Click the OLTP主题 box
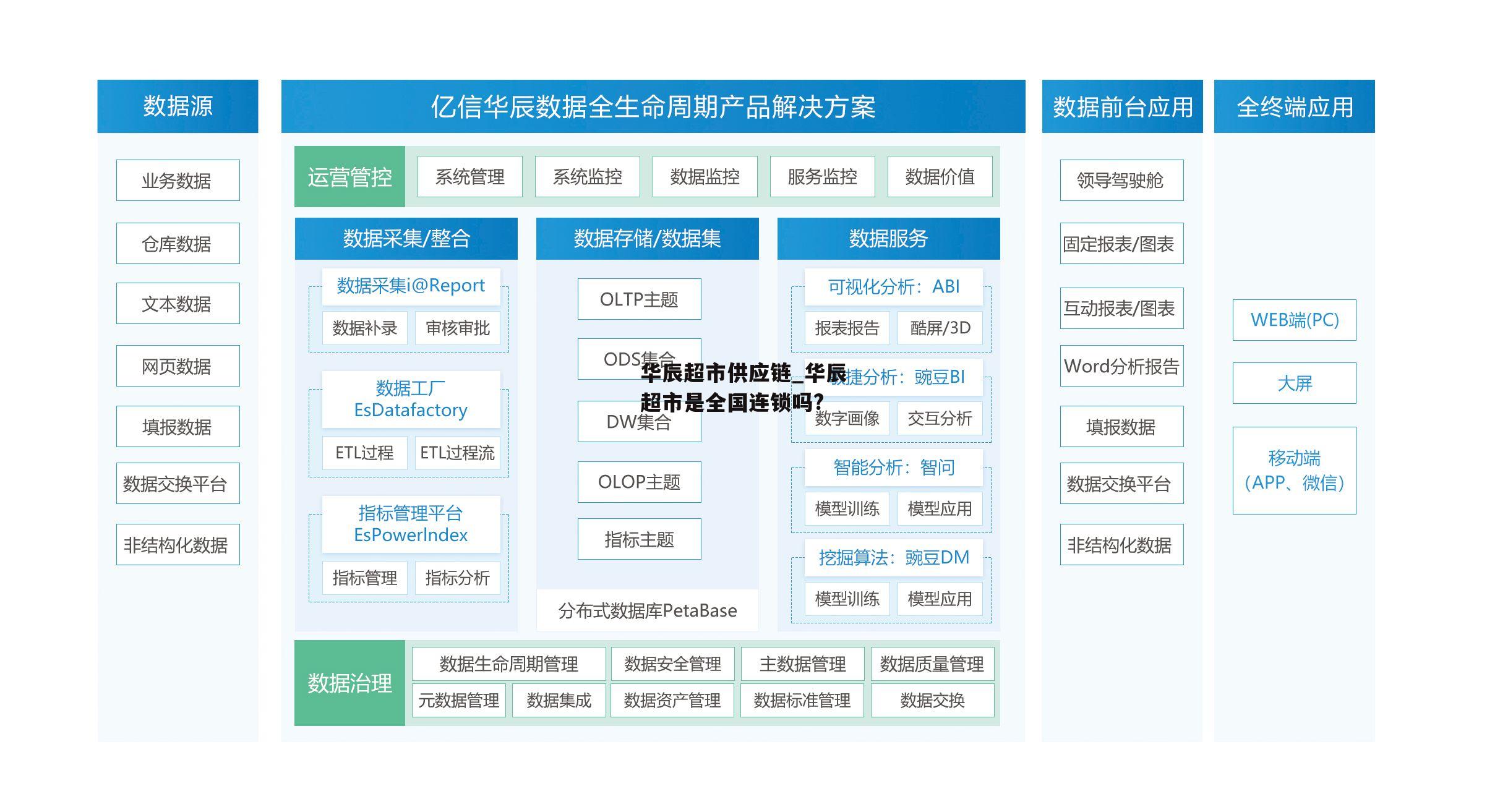1487x812 pixels. point(640,299)
